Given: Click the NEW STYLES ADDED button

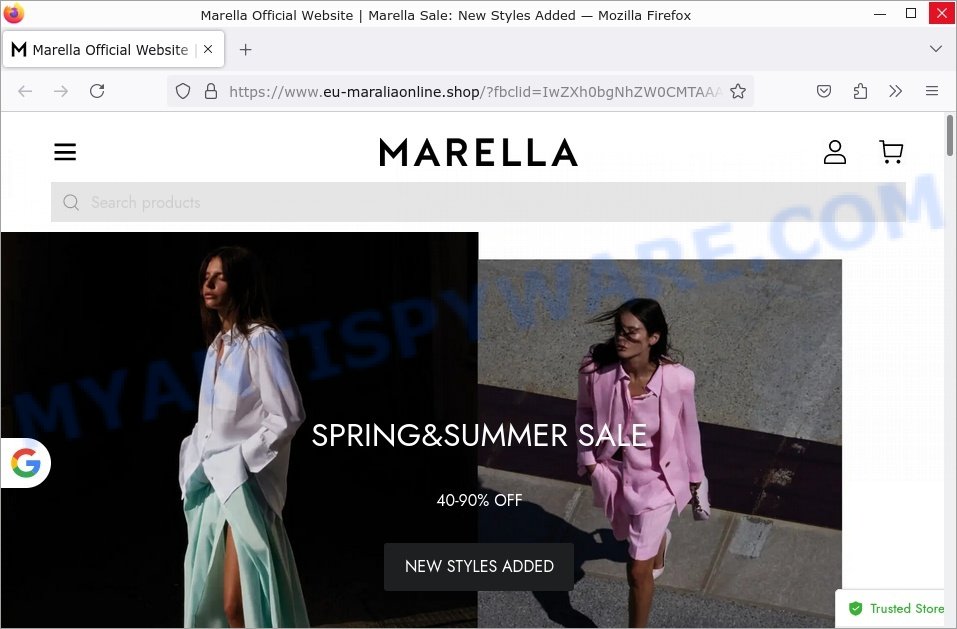Looking at the screenshot, I should coord(479,567).
